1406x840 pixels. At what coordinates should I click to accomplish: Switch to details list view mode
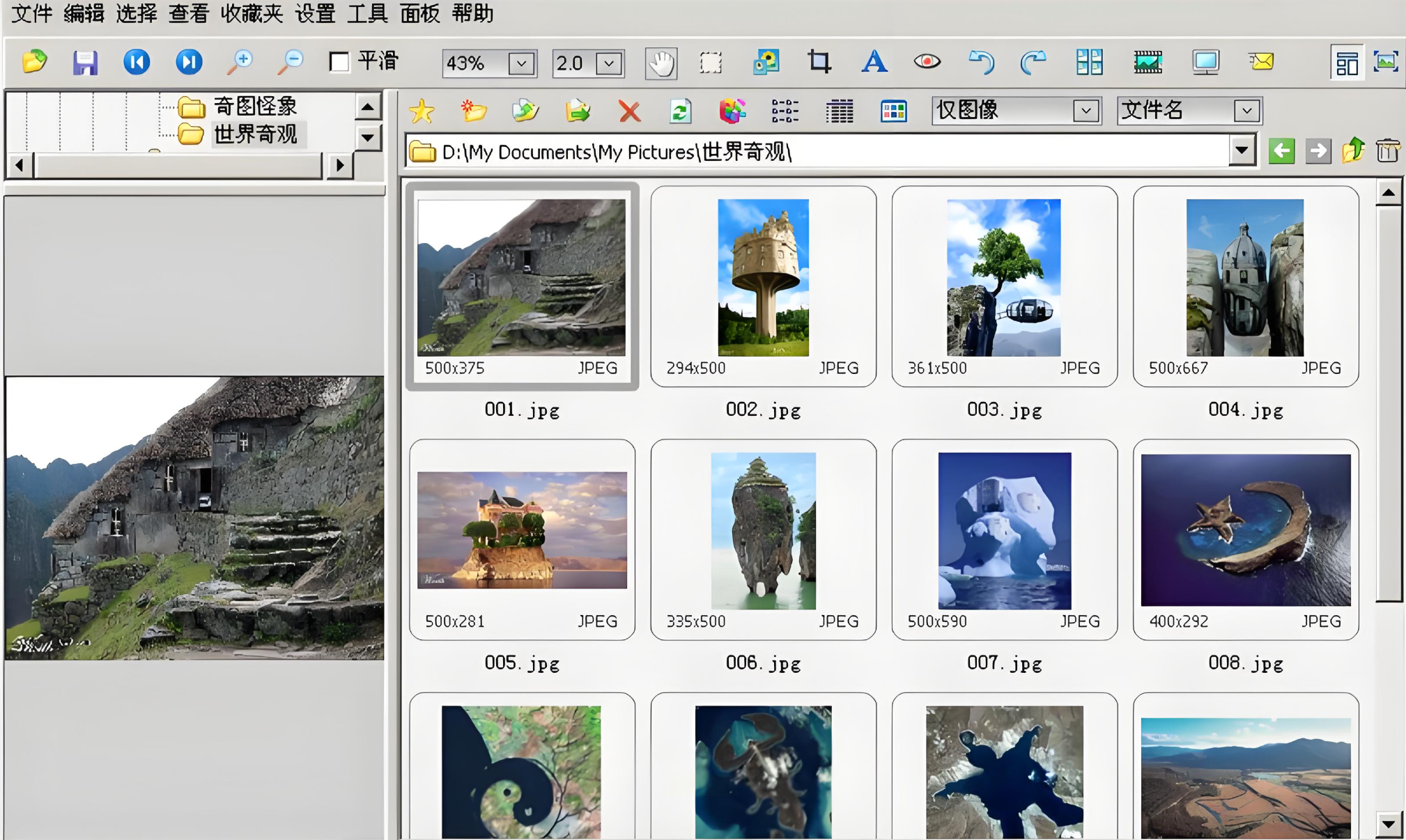(840, 111)
